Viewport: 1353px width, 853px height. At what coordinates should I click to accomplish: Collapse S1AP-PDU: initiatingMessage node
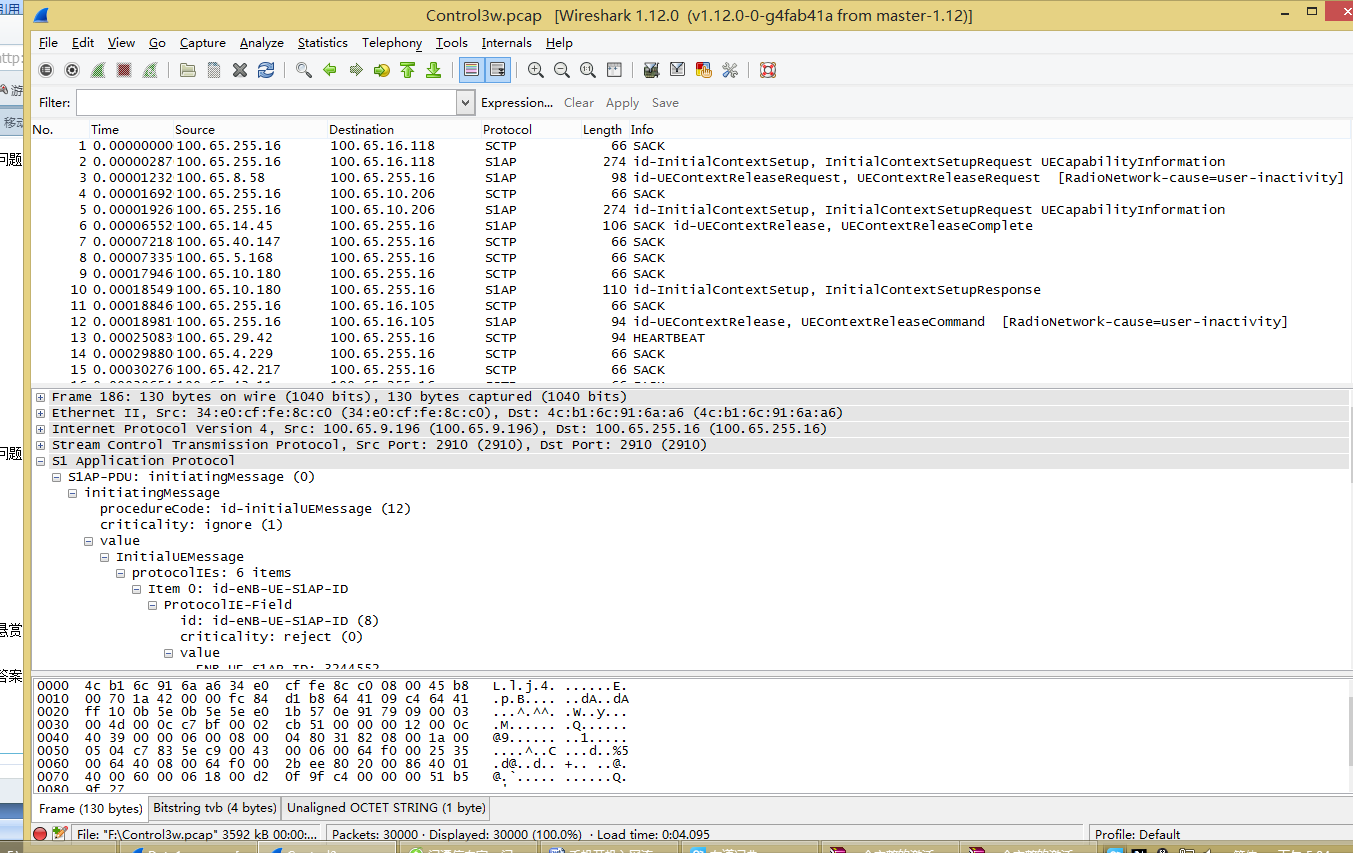click(x=57, y=477)
